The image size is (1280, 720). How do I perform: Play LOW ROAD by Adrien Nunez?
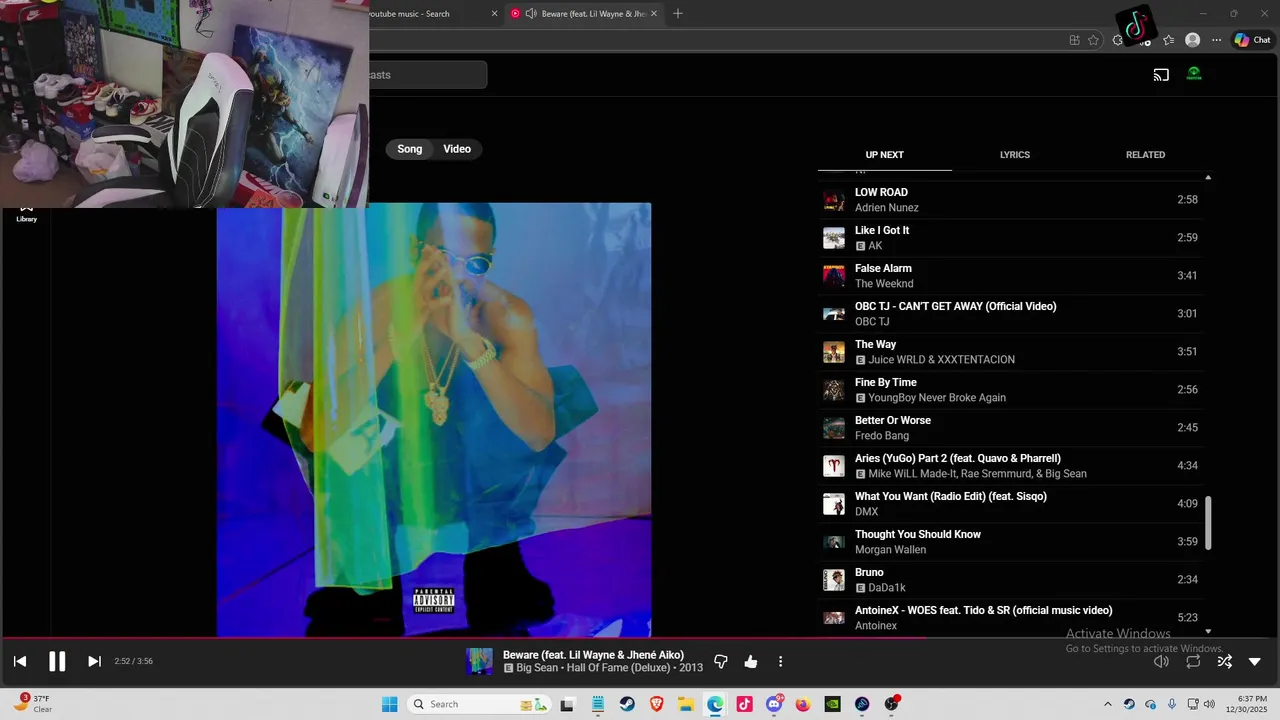[1010, 200]
